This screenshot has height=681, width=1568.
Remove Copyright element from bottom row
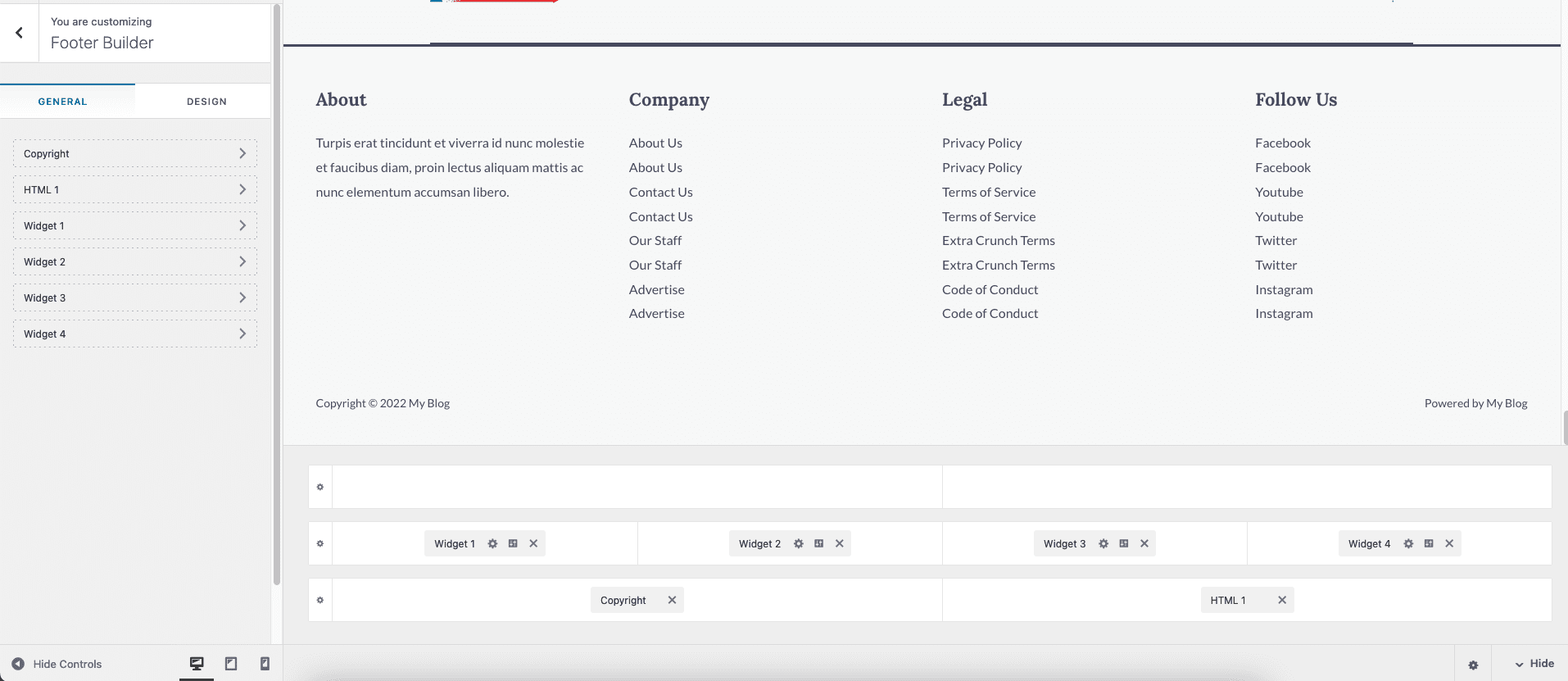[672, 600]
